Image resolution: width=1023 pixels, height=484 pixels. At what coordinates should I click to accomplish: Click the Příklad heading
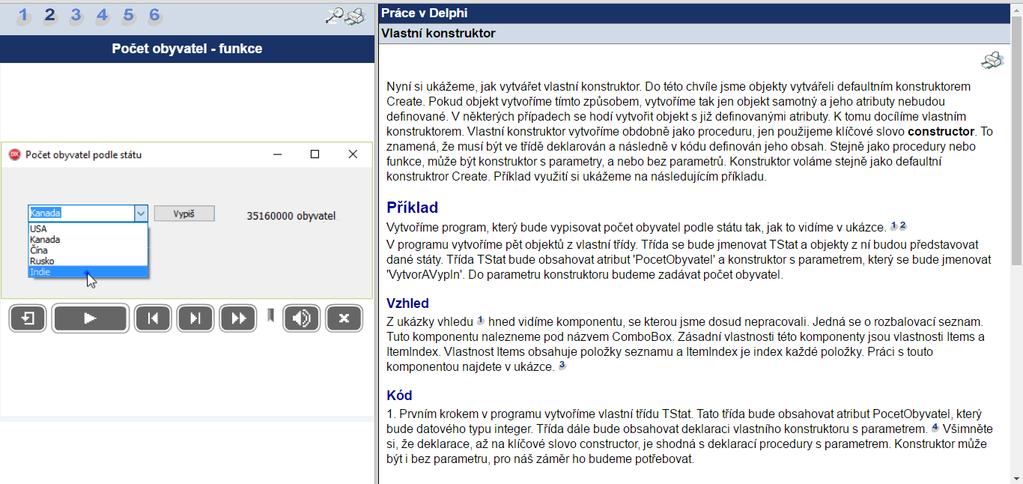pos(412,207)
